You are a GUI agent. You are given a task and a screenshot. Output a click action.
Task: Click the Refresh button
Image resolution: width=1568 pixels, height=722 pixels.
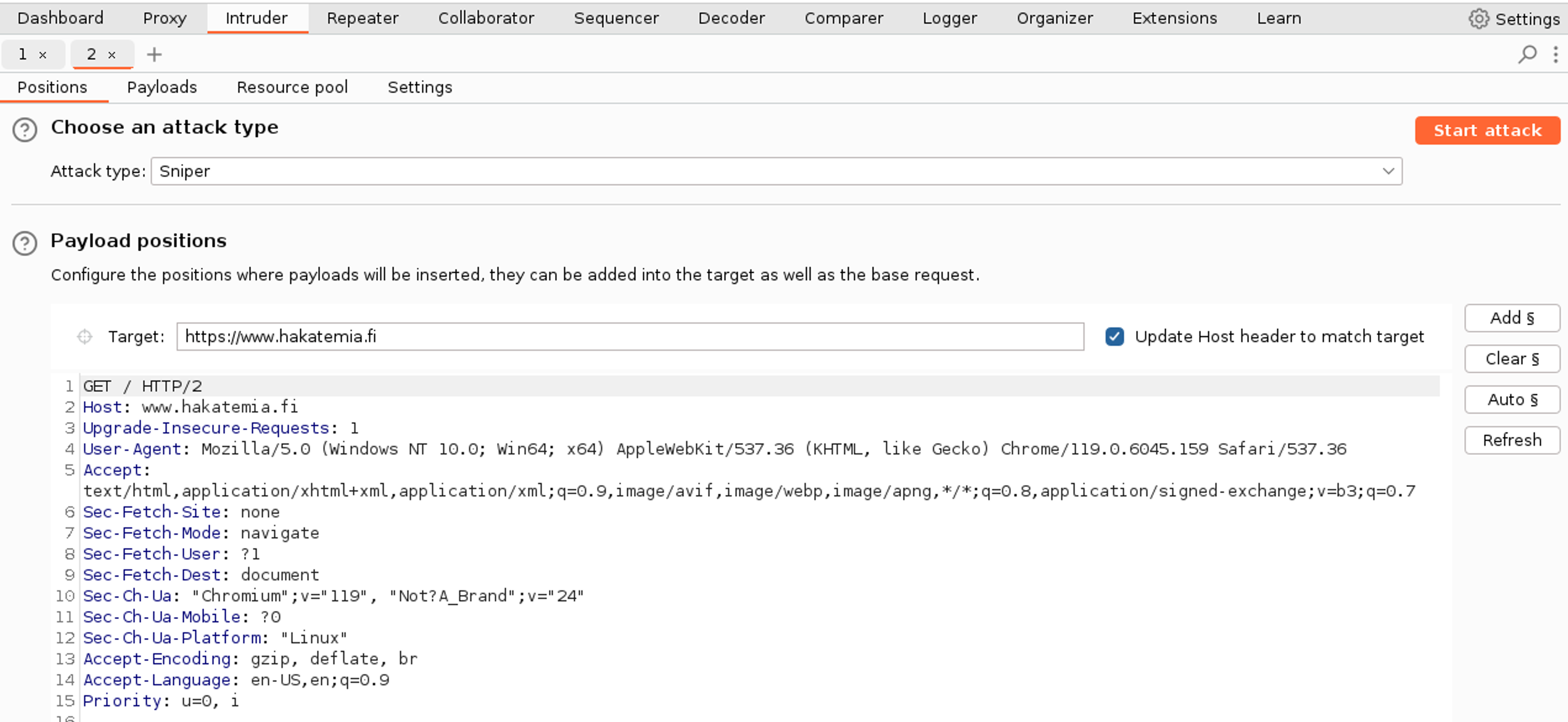pos(1511,440)
